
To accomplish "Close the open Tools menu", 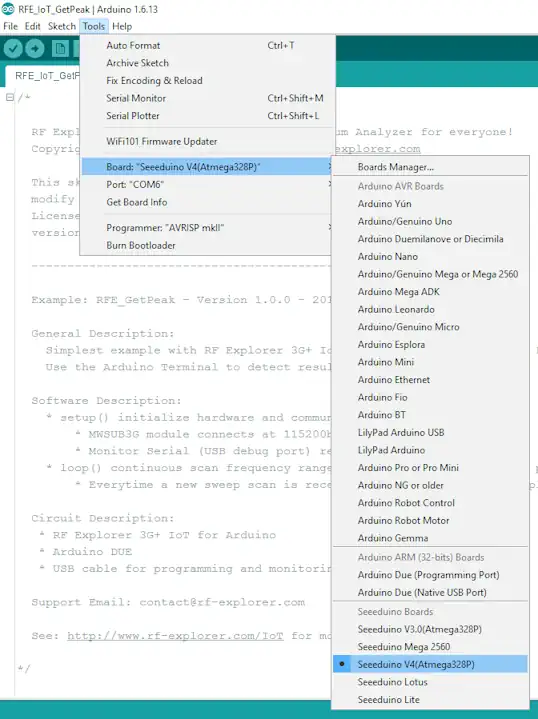I will point(94,26).
